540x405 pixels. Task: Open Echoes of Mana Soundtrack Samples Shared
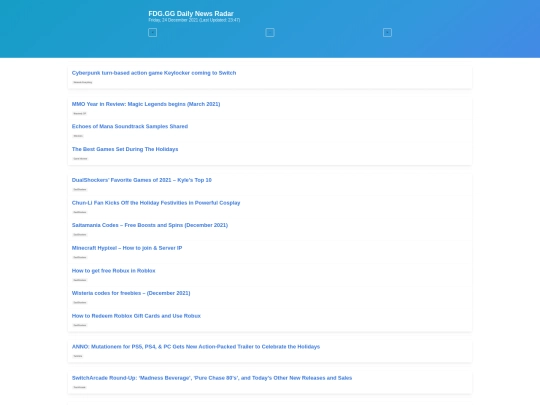point(130,126)
